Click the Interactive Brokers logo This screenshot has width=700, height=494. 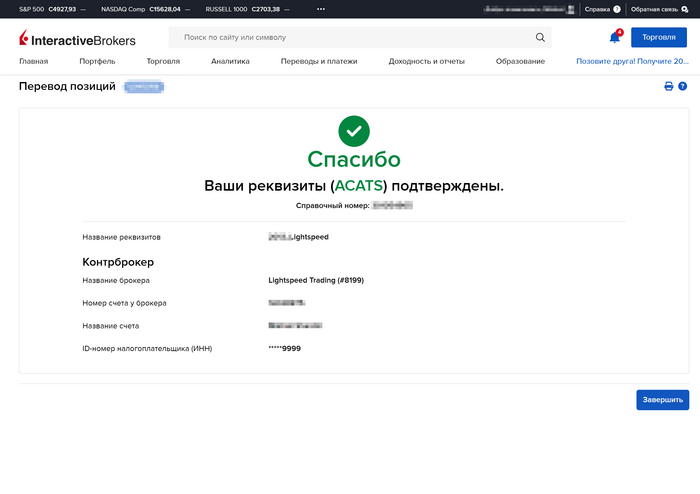tap(77, 38)
